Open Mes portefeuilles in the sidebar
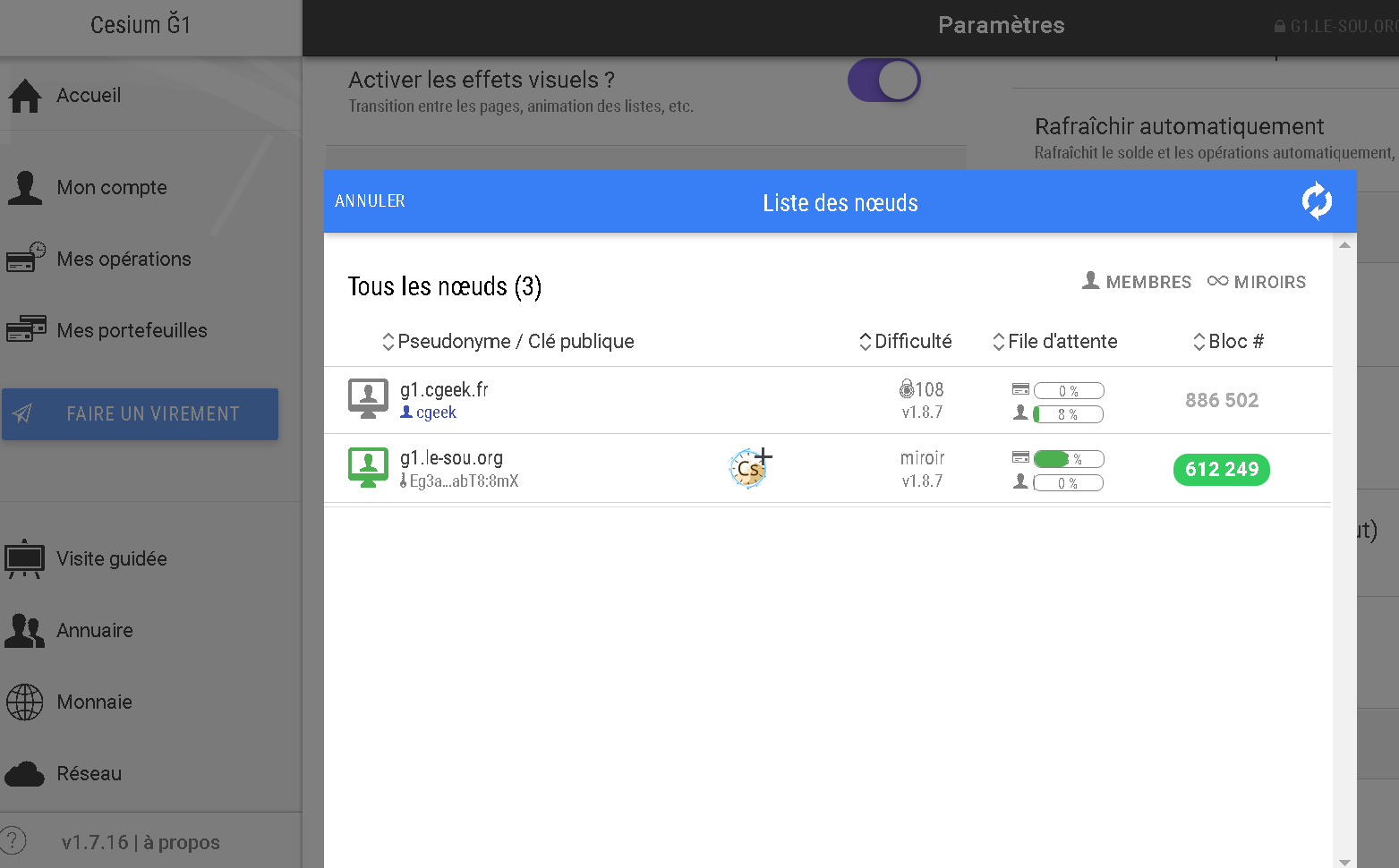 click(132, 331)
